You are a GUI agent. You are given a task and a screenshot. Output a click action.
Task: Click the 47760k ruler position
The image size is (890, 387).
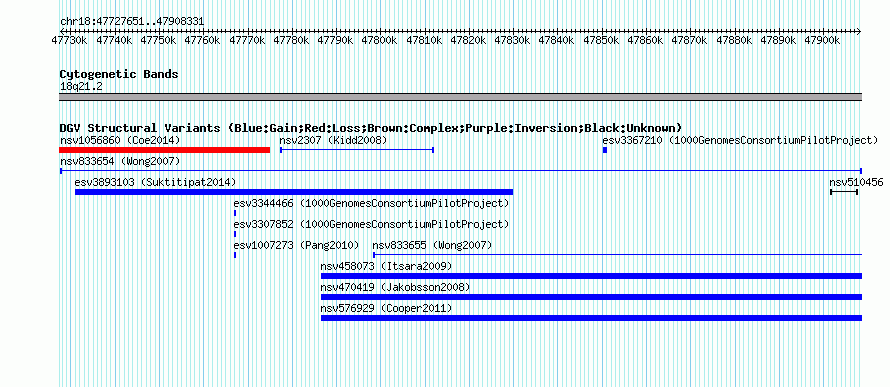[203, 40]
